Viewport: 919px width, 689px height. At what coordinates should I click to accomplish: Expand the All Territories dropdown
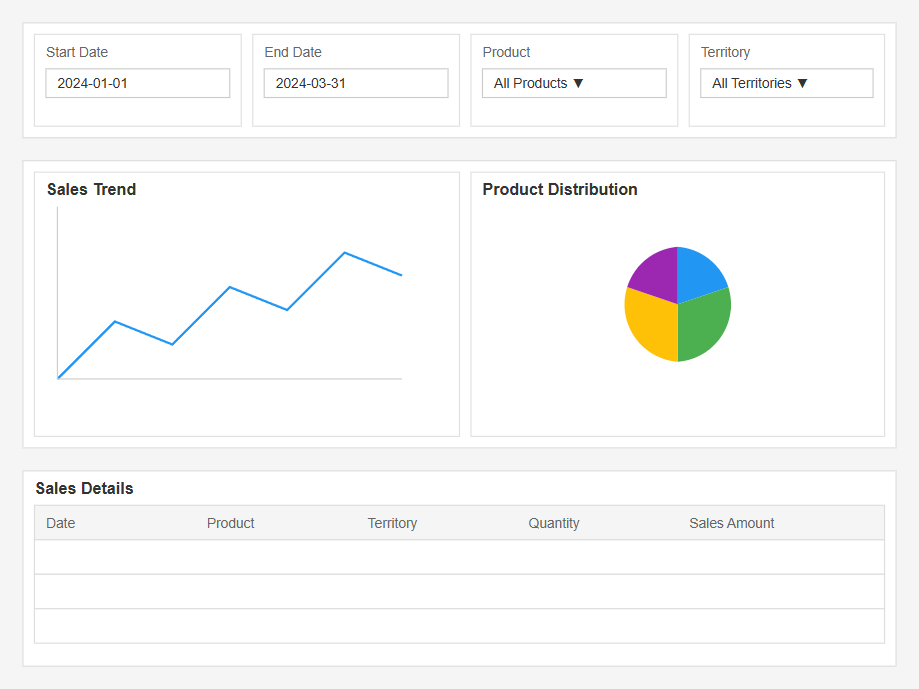(x=787, y=83)
